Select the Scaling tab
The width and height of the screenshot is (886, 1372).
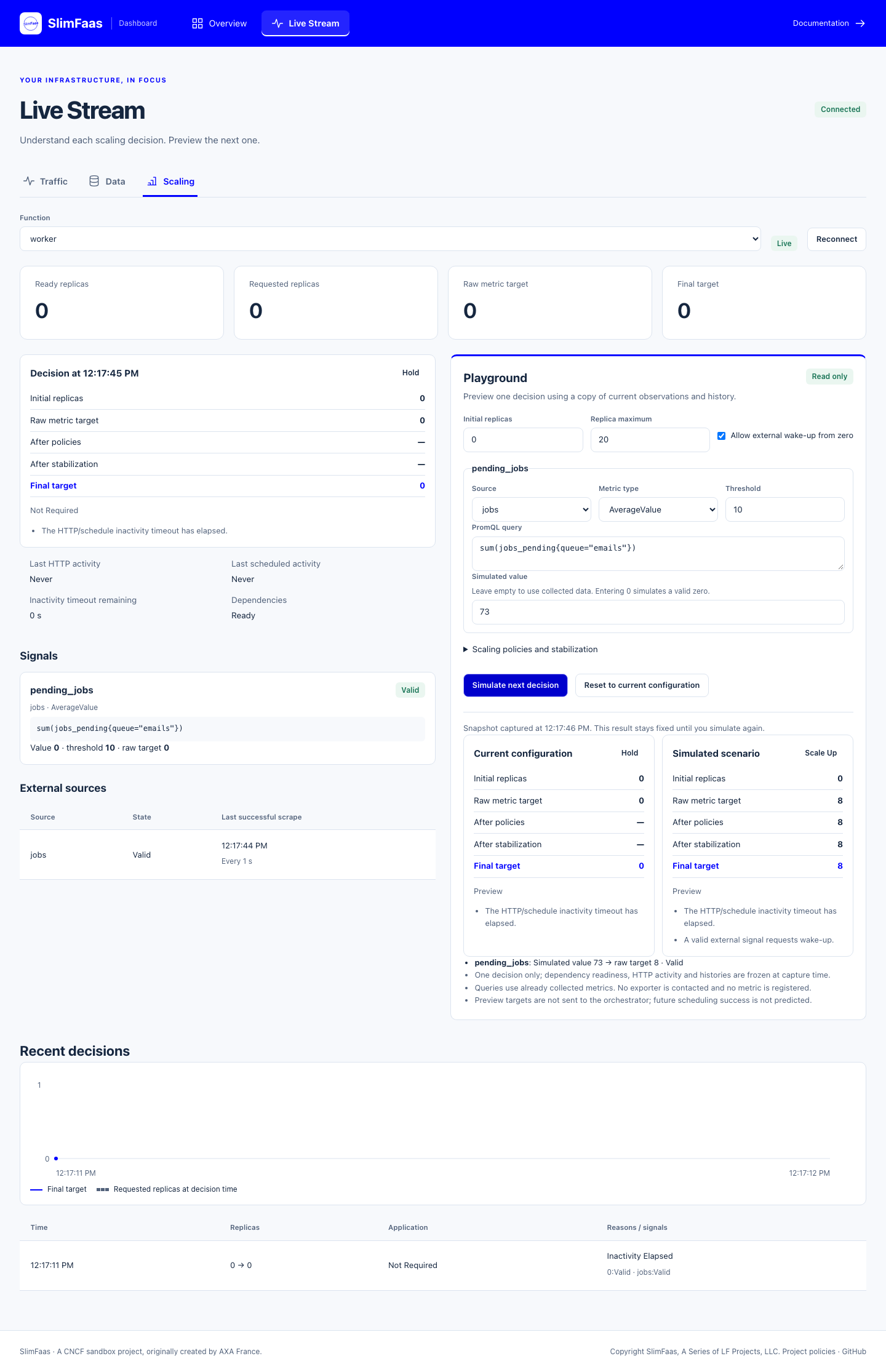(170, 181)
